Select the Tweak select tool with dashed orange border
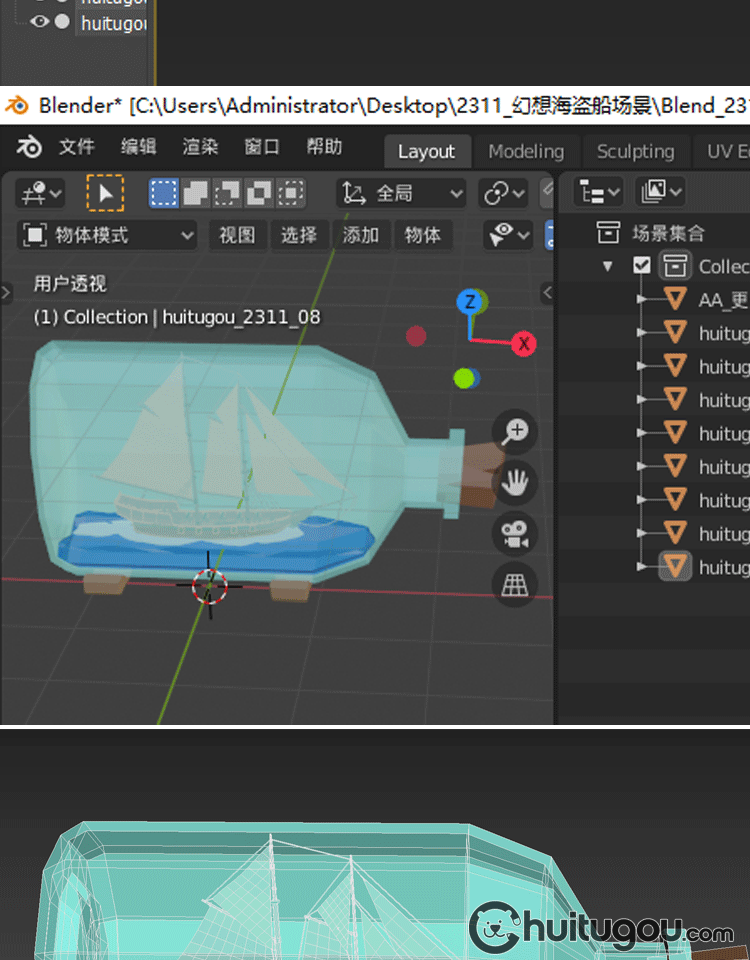The width and height of the screenshot is (750, 960). click(x=105, y=193)
